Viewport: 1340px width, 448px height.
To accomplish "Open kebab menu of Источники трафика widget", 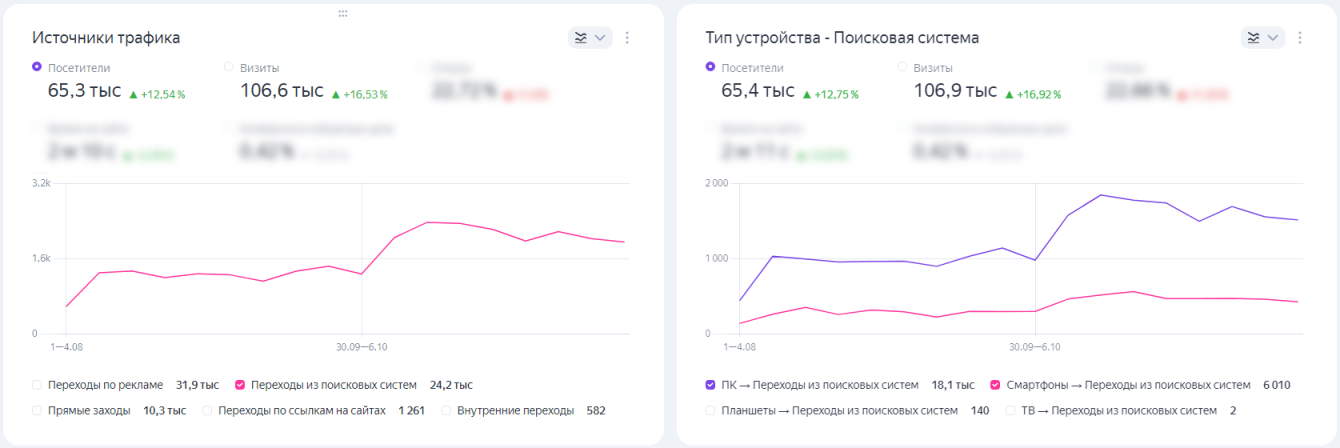I will click(x=627, y=38).
